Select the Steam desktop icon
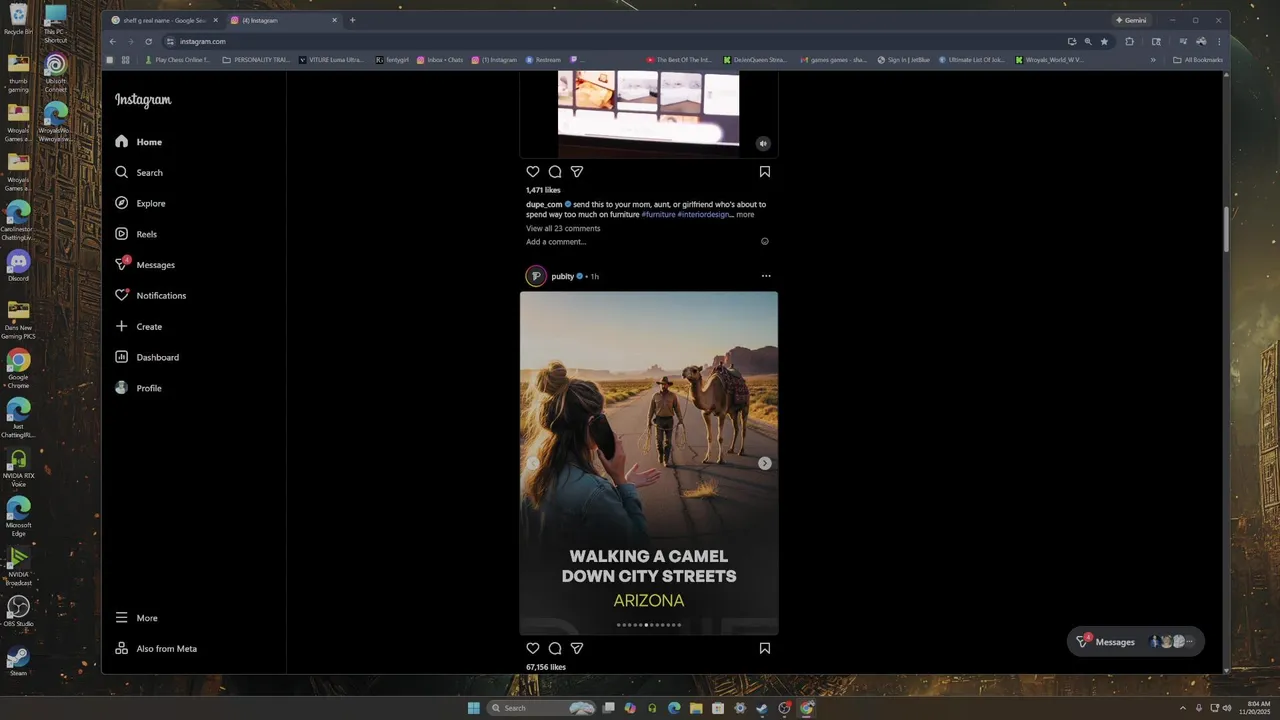 click(x=18, y=660)
